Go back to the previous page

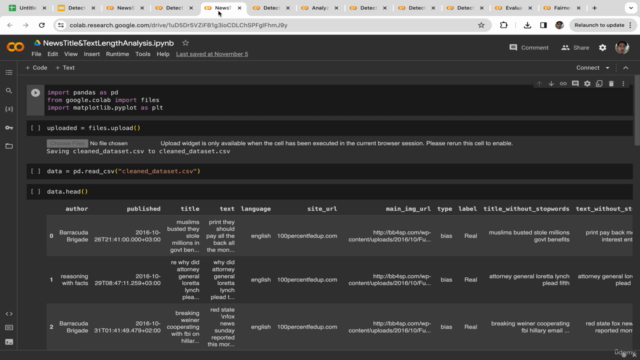(10, 25)
